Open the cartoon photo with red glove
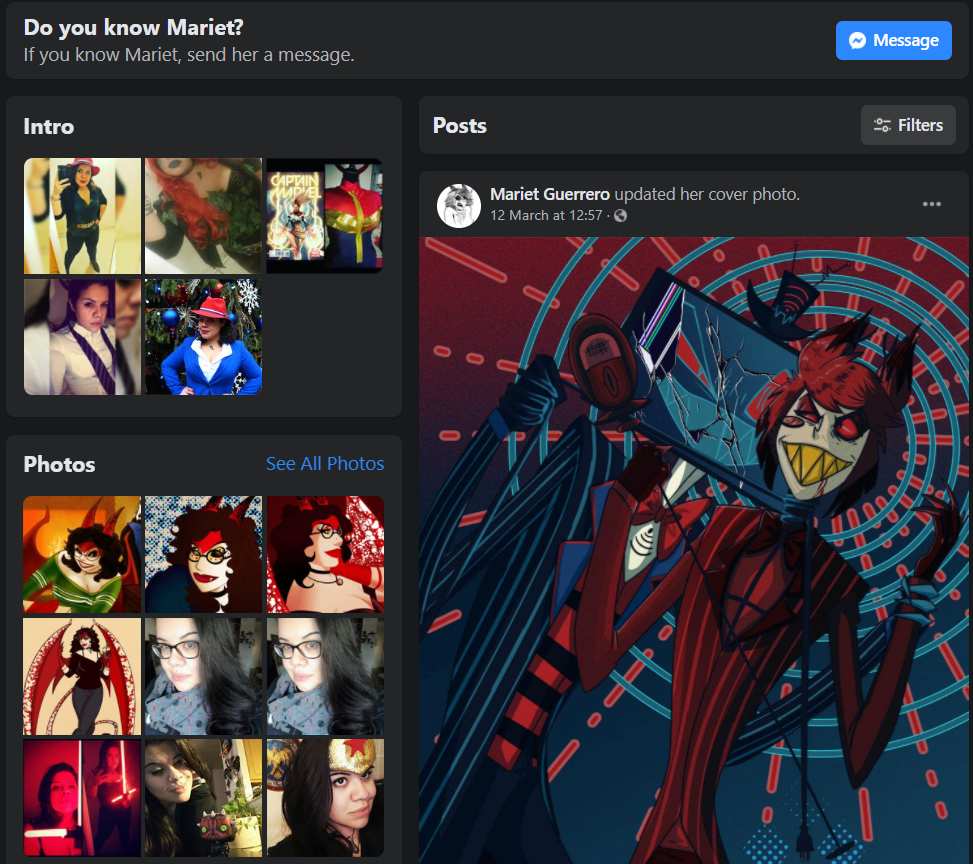The image size is (973, 864). coord(325,554)
